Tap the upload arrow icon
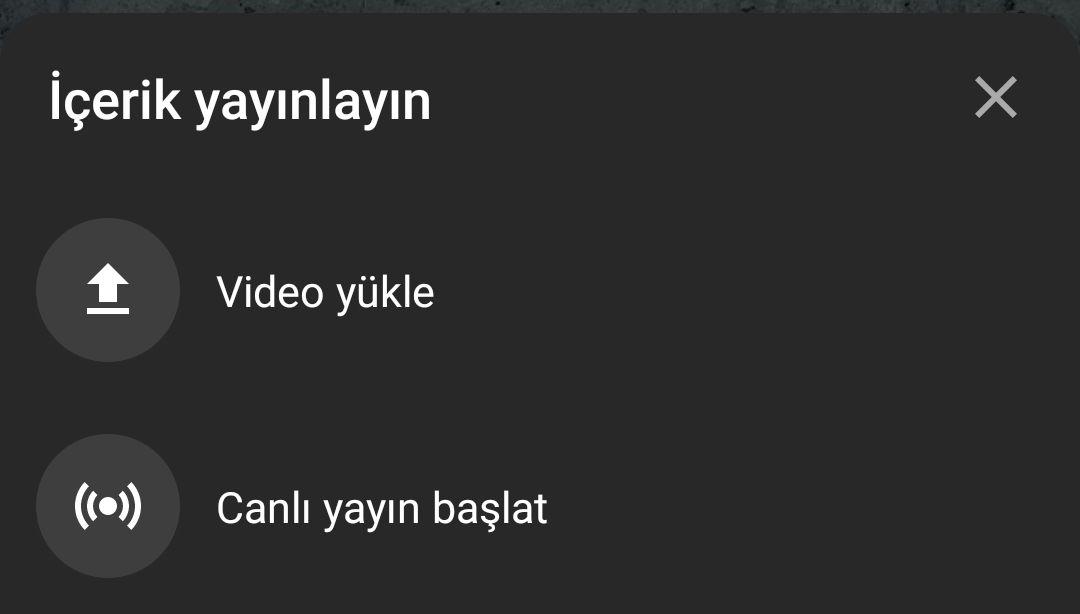This screenshot has width=1080, height=614. (108, 289)
